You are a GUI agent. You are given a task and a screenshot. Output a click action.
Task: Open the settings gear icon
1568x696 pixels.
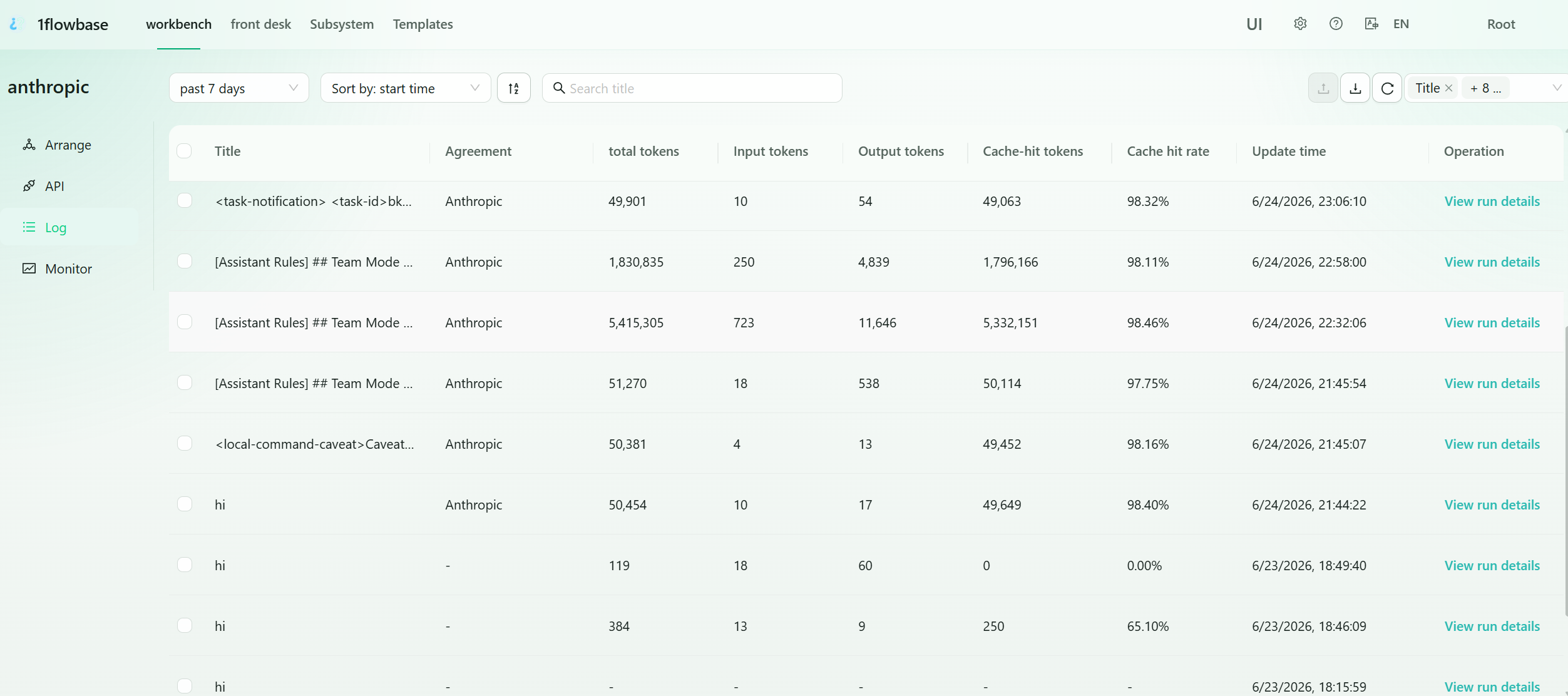tap(1300, 24)
